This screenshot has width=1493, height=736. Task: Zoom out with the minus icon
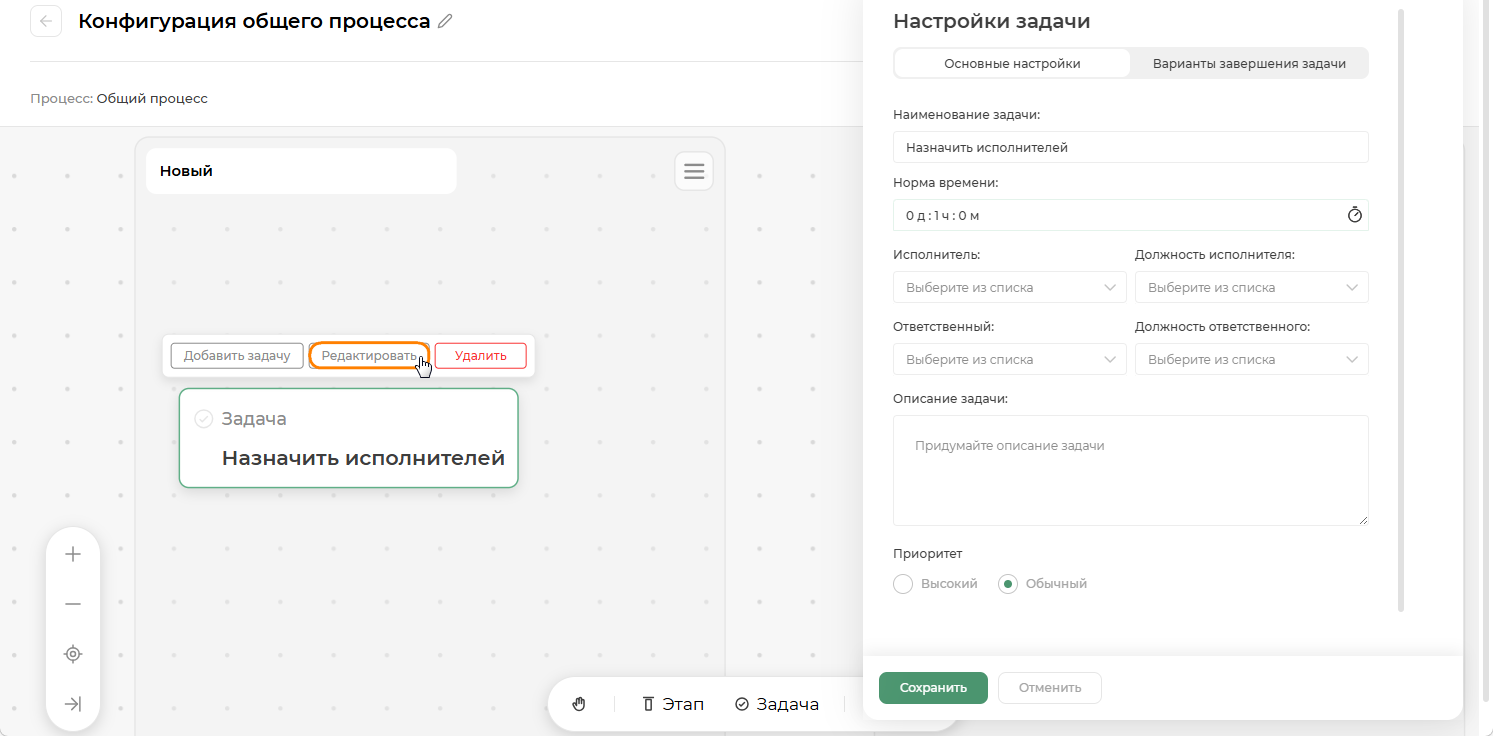(73, 604)
